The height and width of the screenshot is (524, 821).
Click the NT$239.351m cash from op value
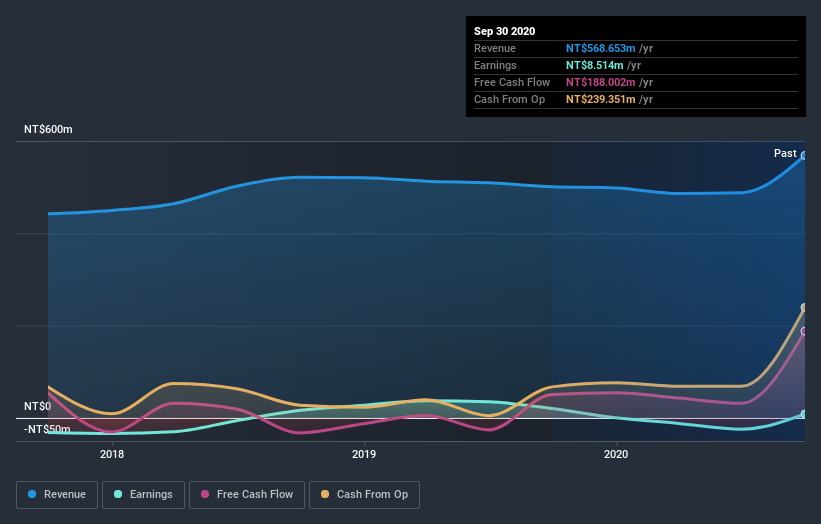click(601, 99)
